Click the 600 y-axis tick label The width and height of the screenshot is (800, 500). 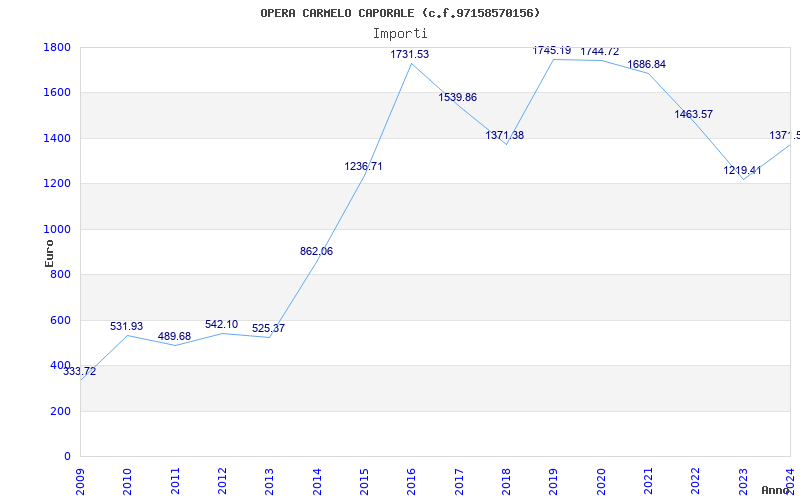coord(61,320)
